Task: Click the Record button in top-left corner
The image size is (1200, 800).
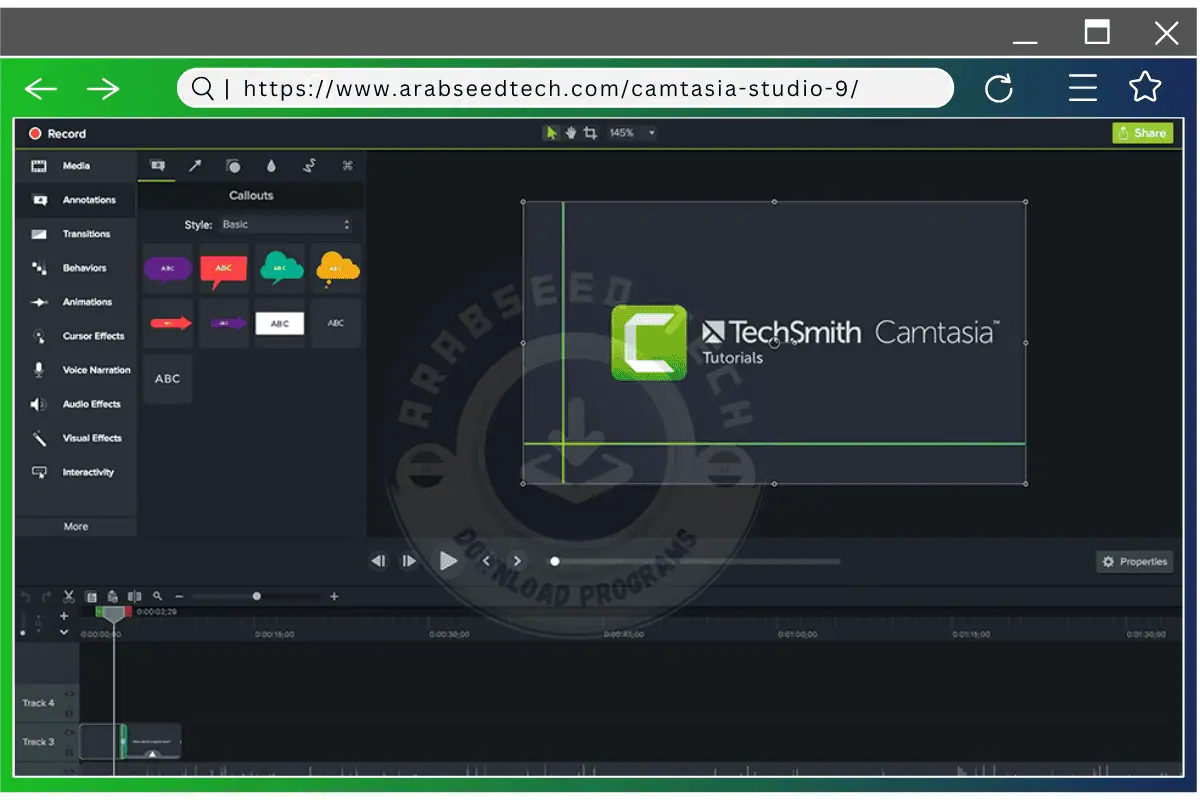Action: tap(55, 132)
